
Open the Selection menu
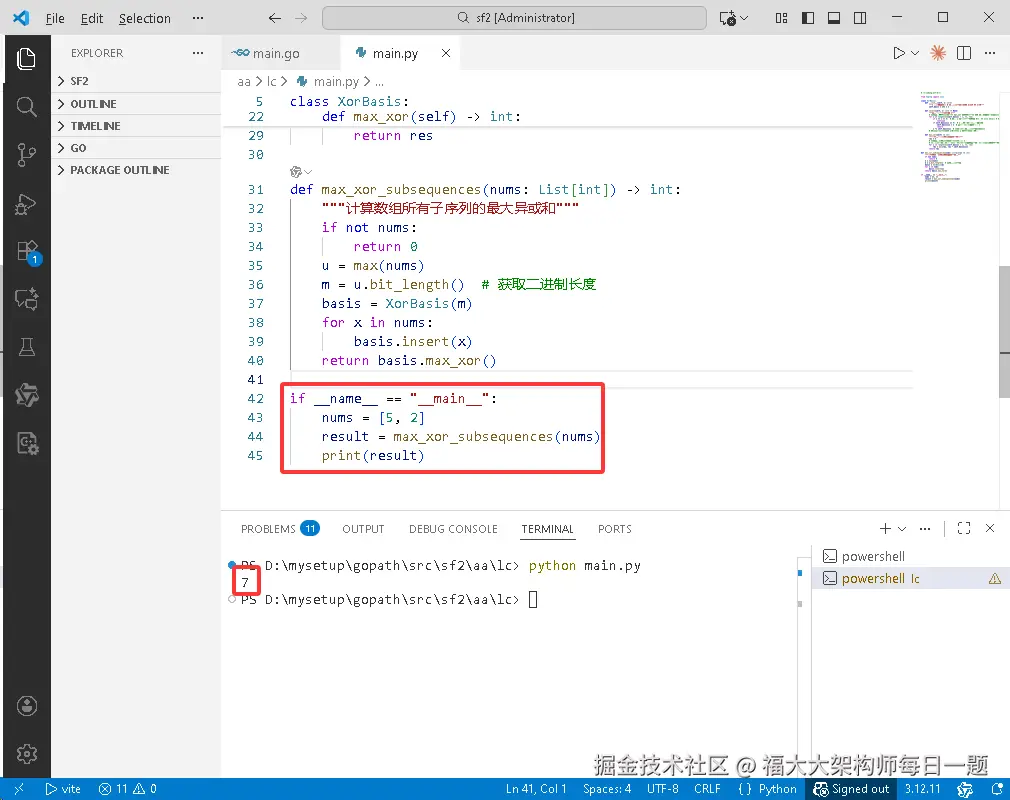coord(144,18)
